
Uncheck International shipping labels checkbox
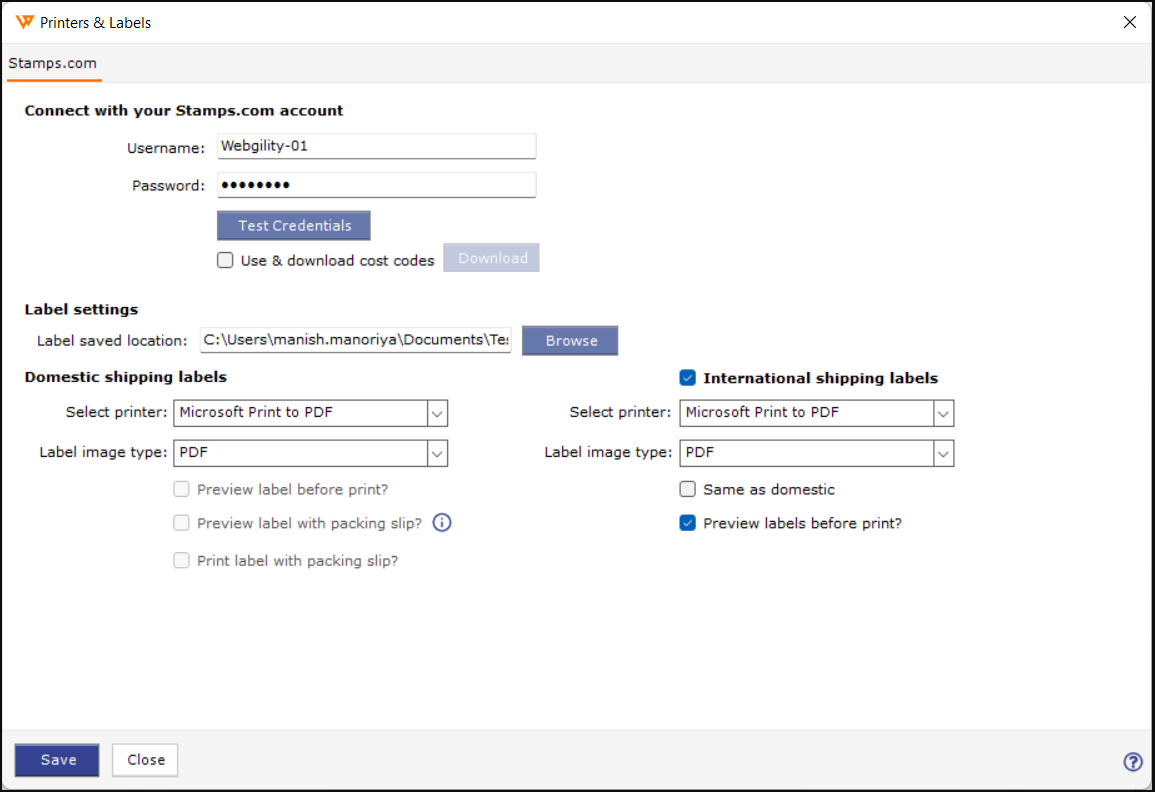point(687,378)
